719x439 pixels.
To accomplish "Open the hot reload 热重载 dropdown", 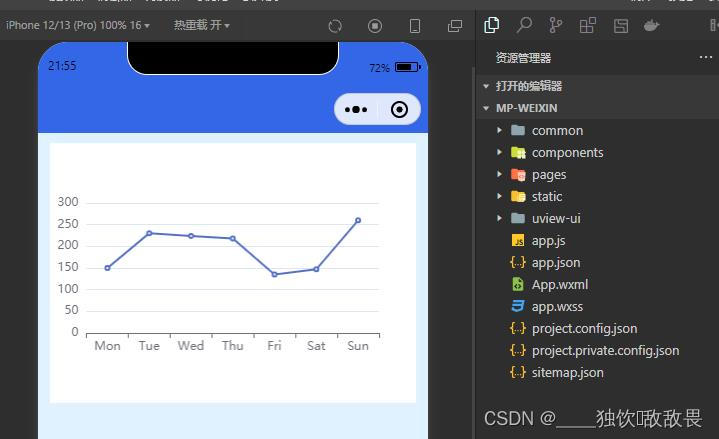I will pyautogui.click(x=201, y=25).
